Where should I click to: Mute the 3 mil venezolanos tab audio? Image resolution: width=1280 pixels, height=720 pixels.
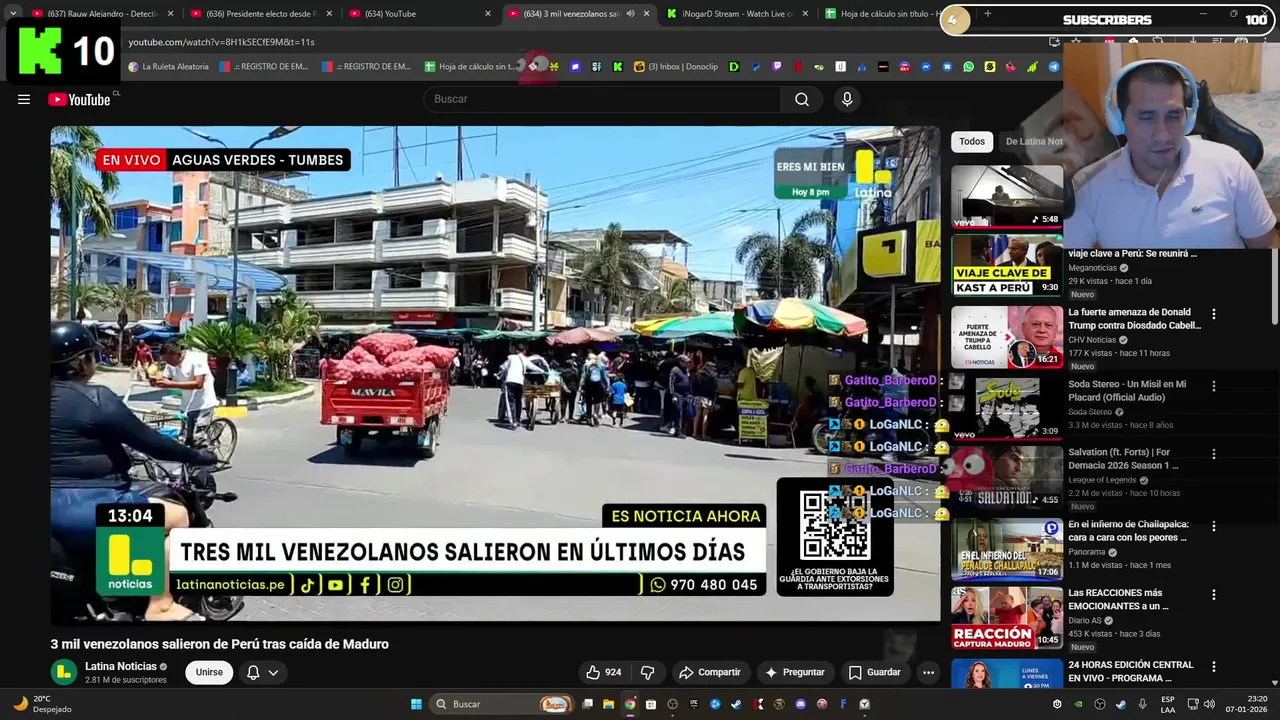point(630,14)
